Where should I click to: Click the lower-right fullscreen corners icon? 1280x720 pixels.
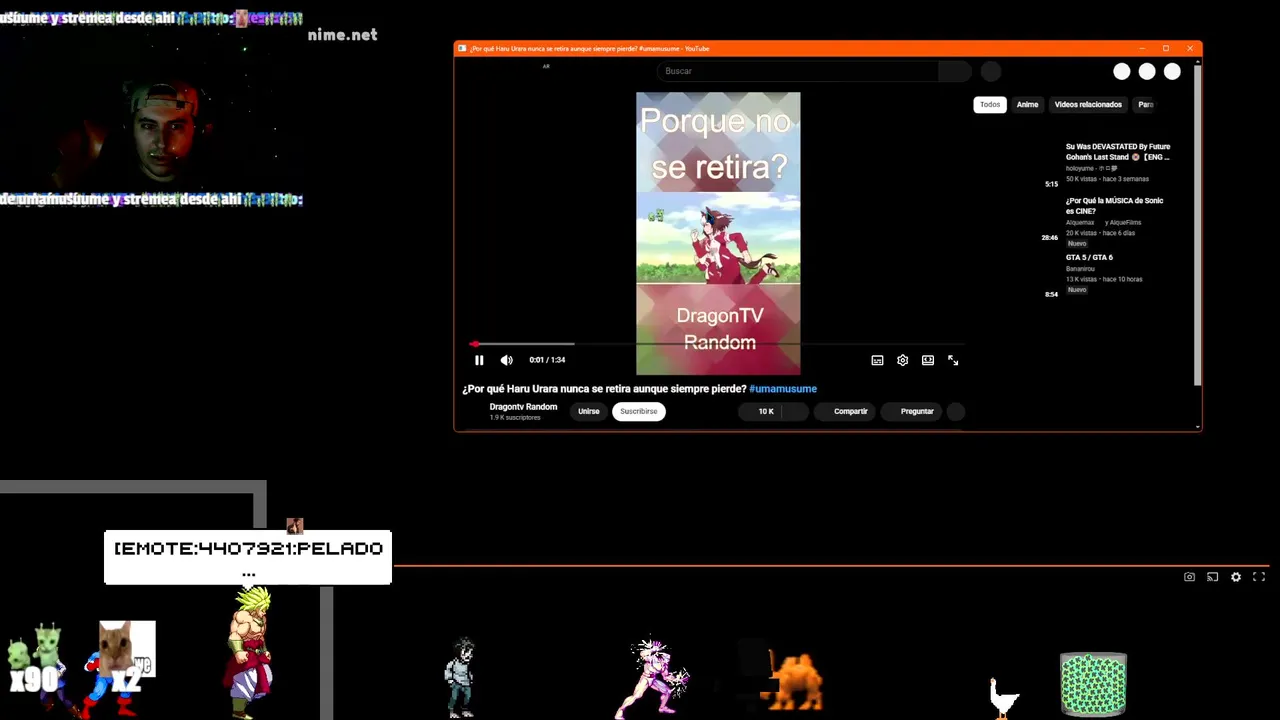1259,577
